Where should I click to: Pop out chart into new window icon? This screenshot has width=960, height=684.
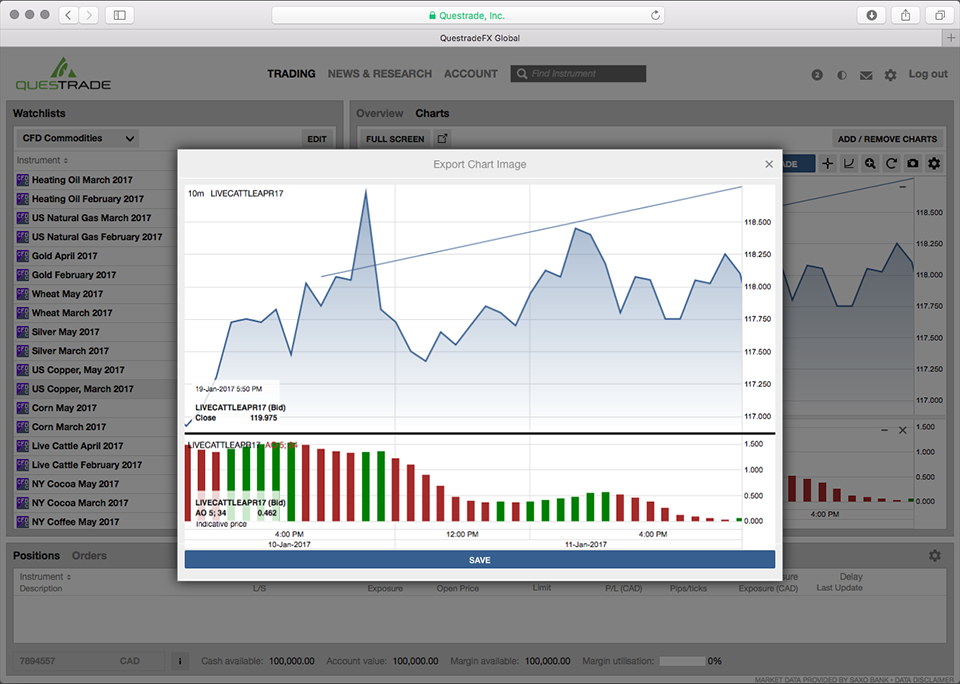[442, 138]
